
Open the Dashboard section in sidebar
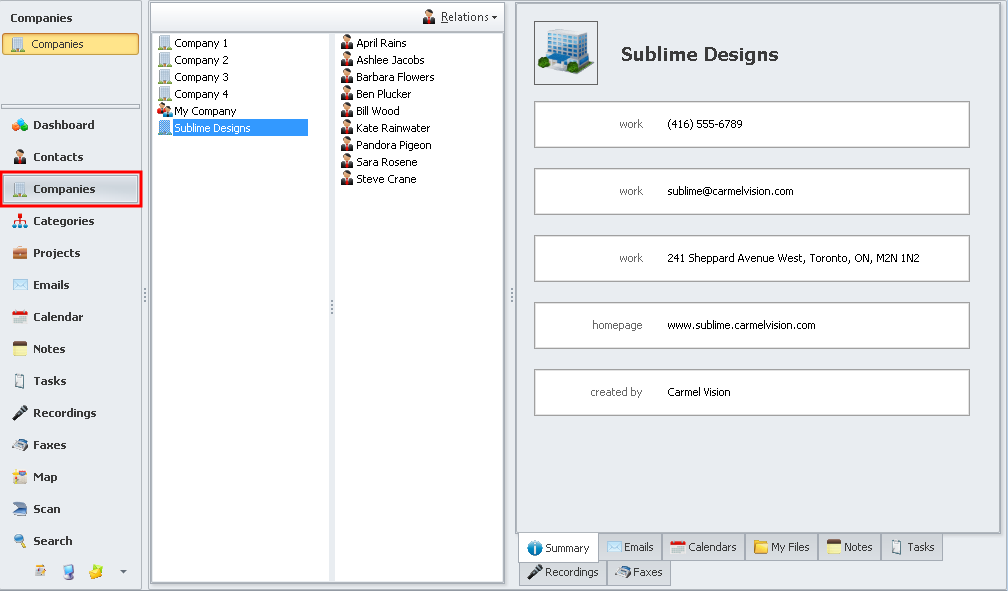tap(62, 125)
